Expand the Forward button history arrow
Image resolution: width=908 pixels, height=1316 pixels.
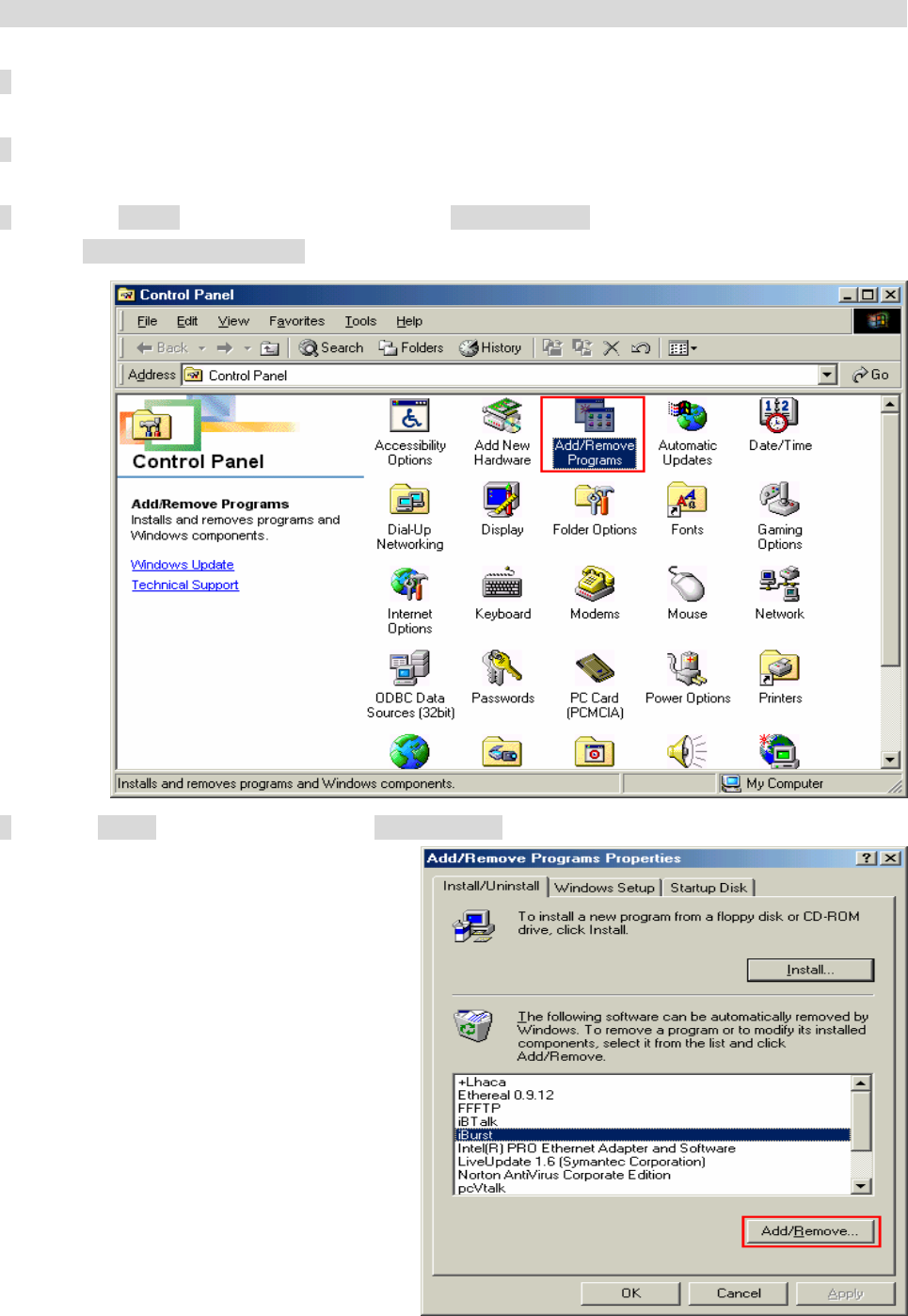point(247,347)
